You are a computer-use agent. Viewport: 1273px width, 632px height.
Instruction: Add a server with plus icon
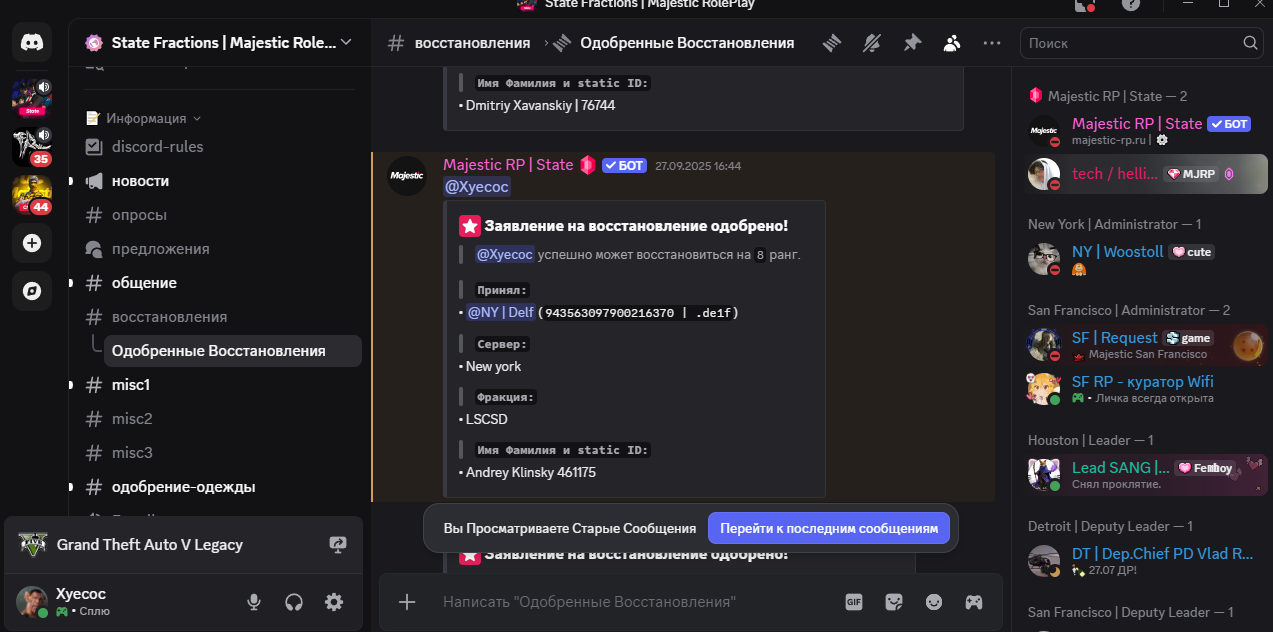click(x=32, y=243)
